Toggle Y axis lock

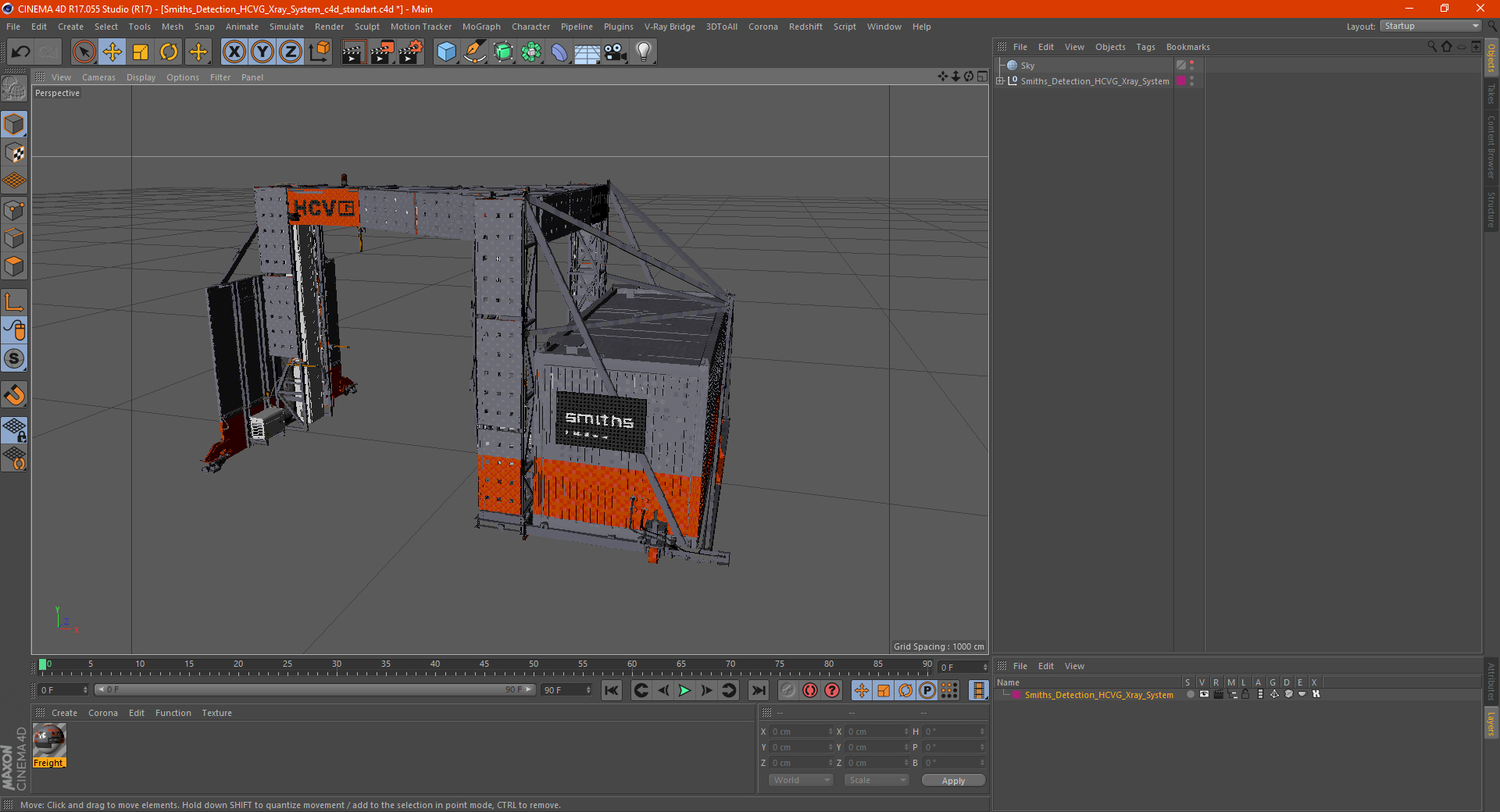point(262,52)
